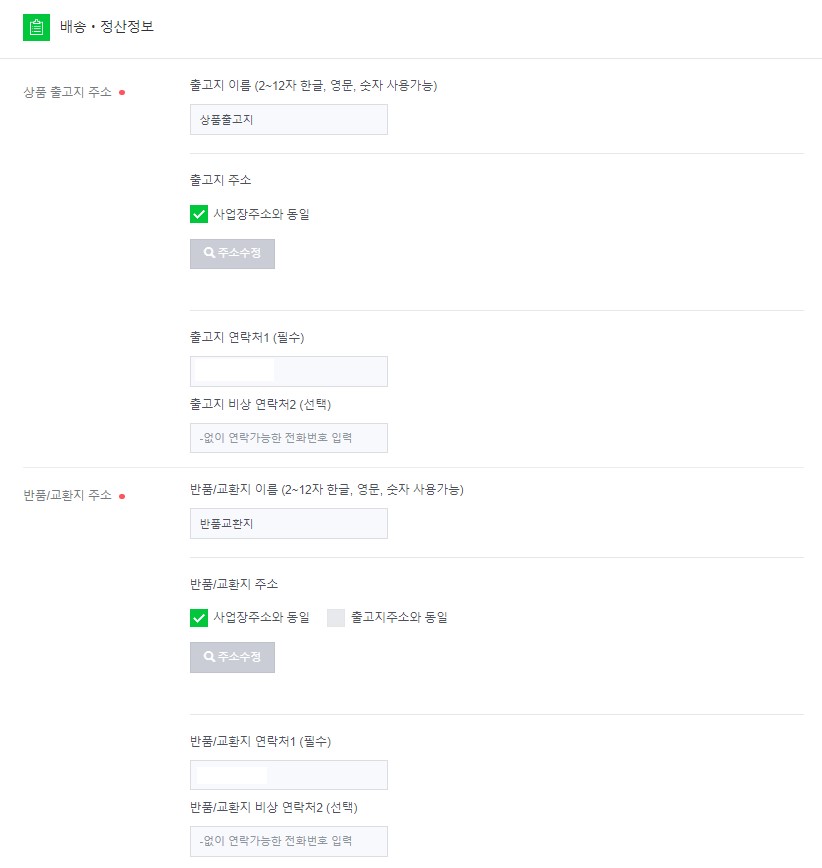The image size is (822, 868).
Task: Click the 배송·정산정보 header title
Action: coord(106,28)
